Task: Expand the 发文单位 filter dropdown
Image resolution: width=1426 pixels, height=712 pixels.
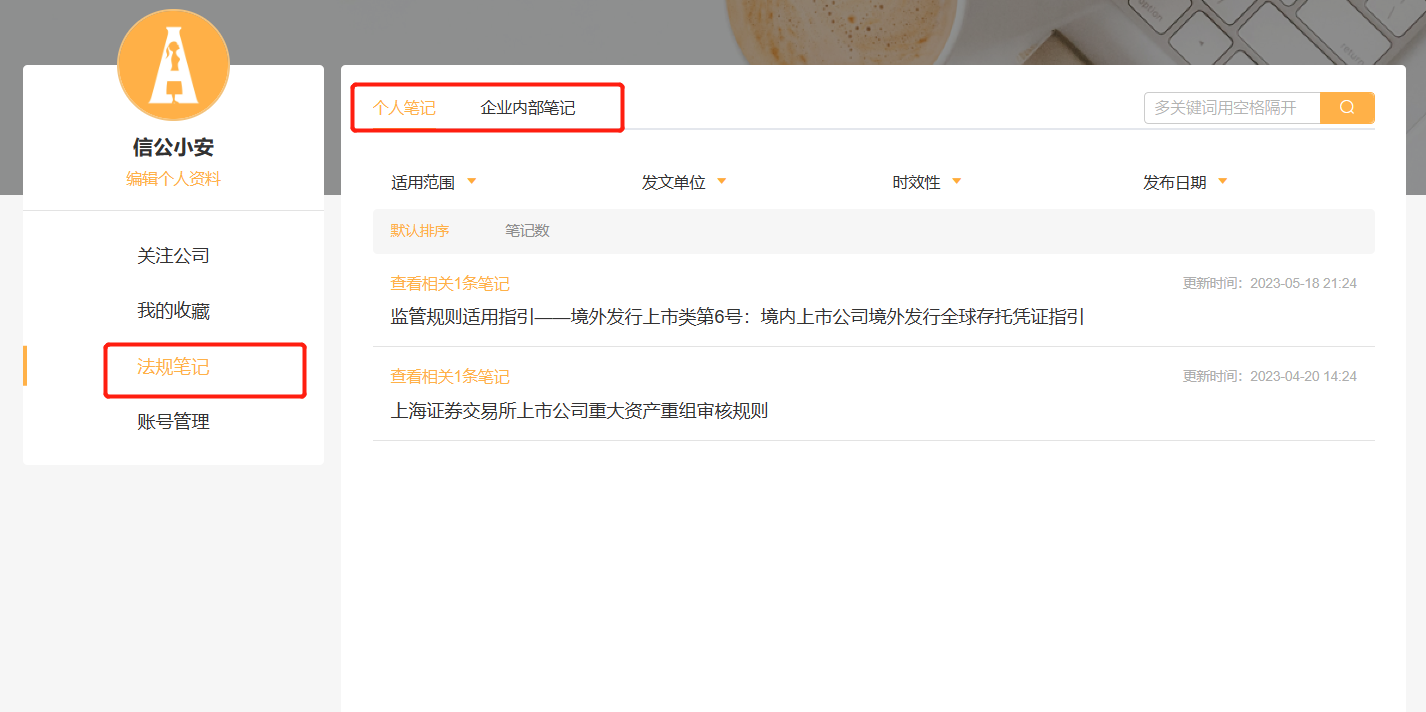Action: (685, 183)
